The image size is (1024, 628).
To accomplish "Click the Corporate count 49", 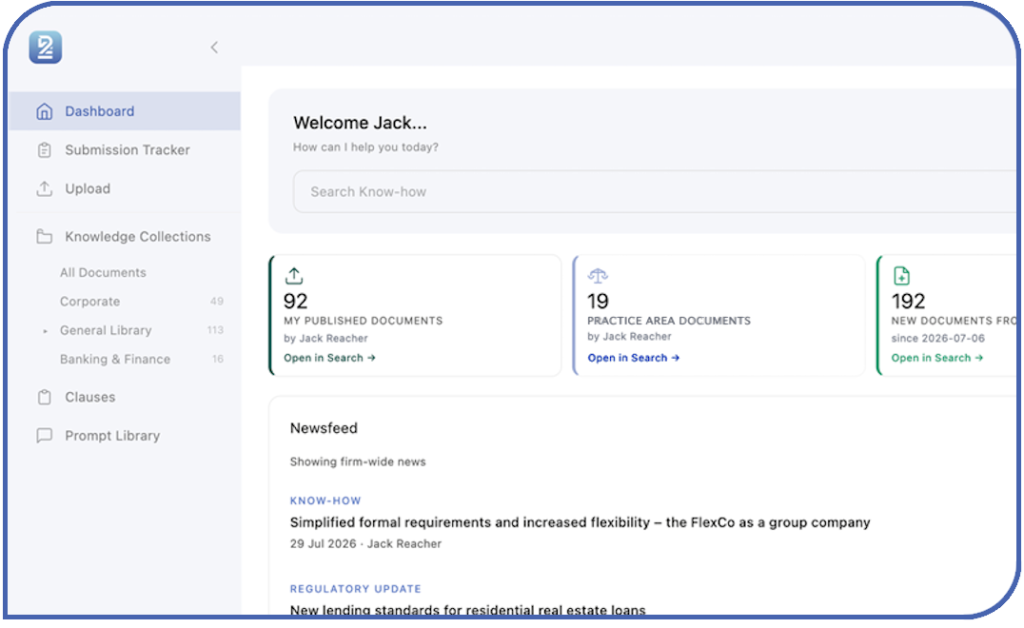I will [x=217, y=302].
